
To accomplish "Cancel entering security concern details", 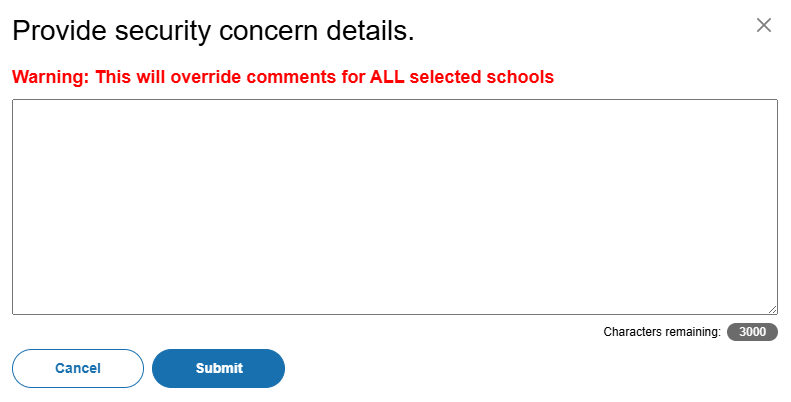I will (x=78, y=368).
